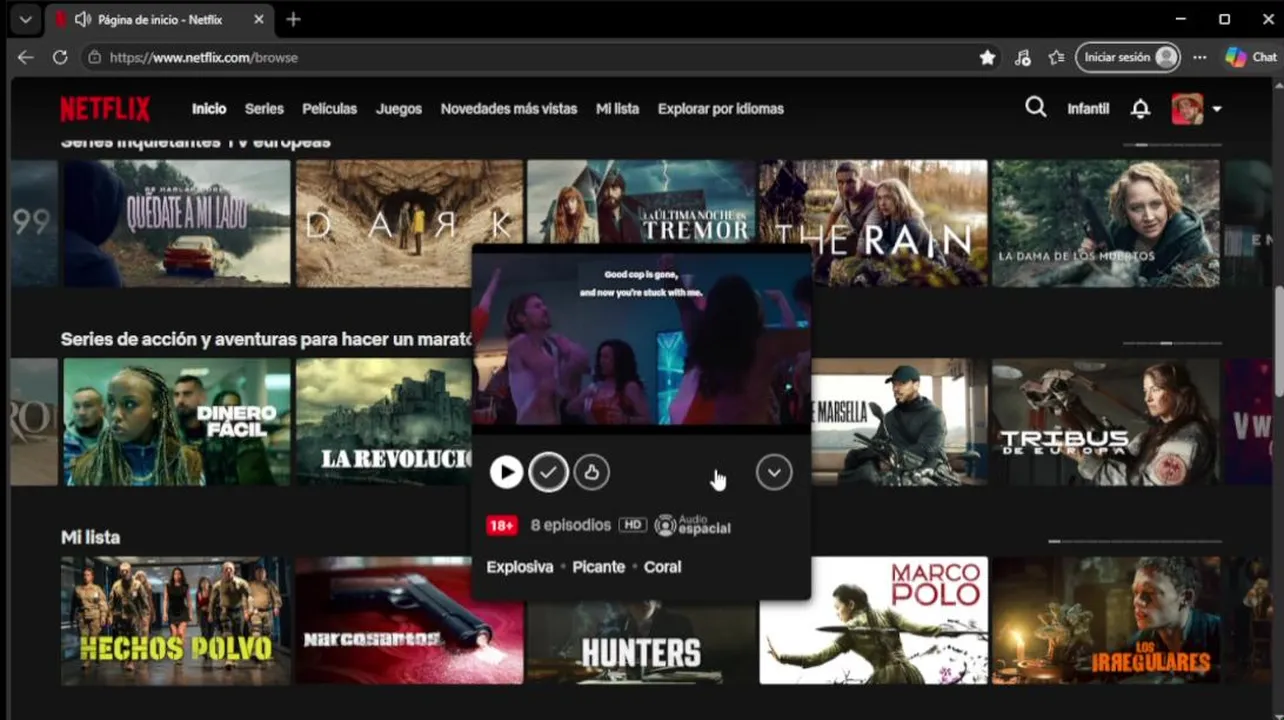Open a new browser tab
Image resolution: width=1284 pixels, height=720 pixels.
click(293, 19)
